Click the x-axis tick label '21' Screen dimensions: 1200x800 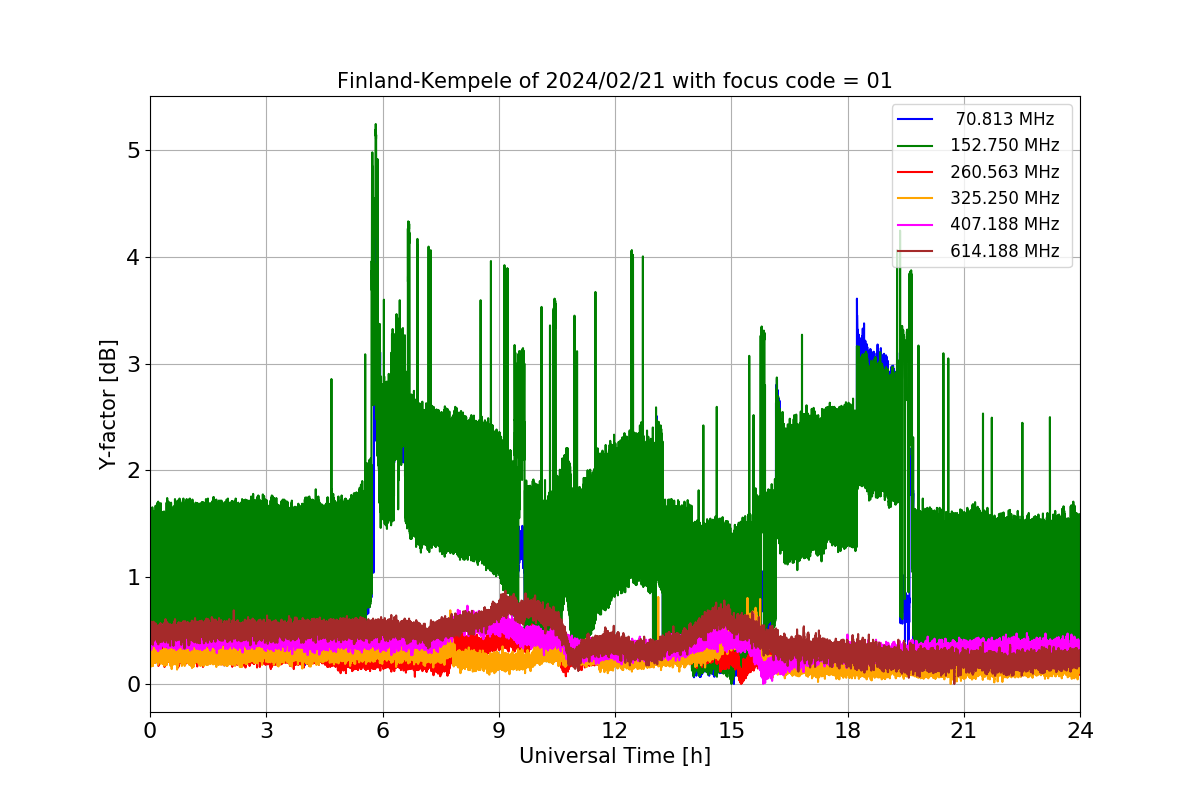tap(964, 731)
